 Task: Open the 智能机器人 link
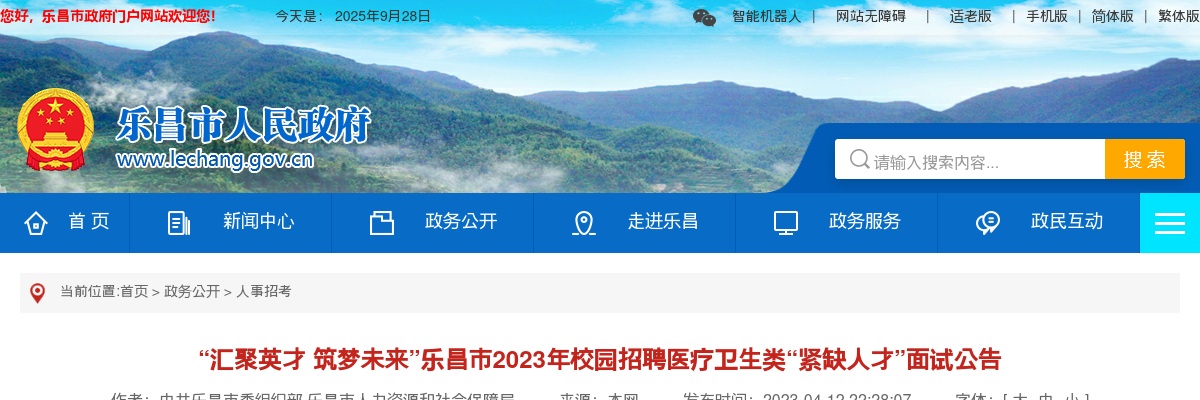pyautogui.click(x=767, y=16)
